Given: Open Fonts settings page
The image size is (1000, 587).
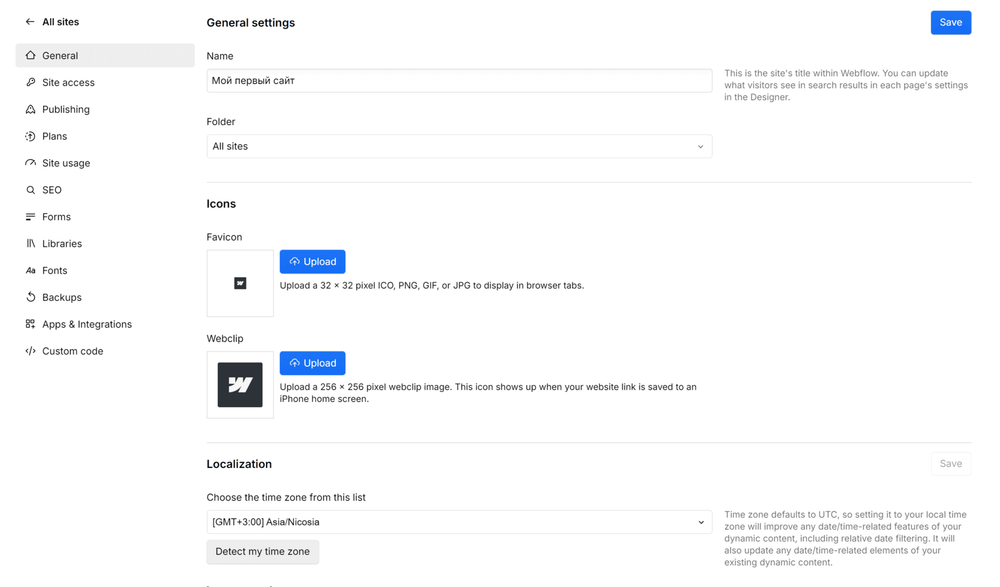Looking at the screenshot, I should click(x=55, y=271).
